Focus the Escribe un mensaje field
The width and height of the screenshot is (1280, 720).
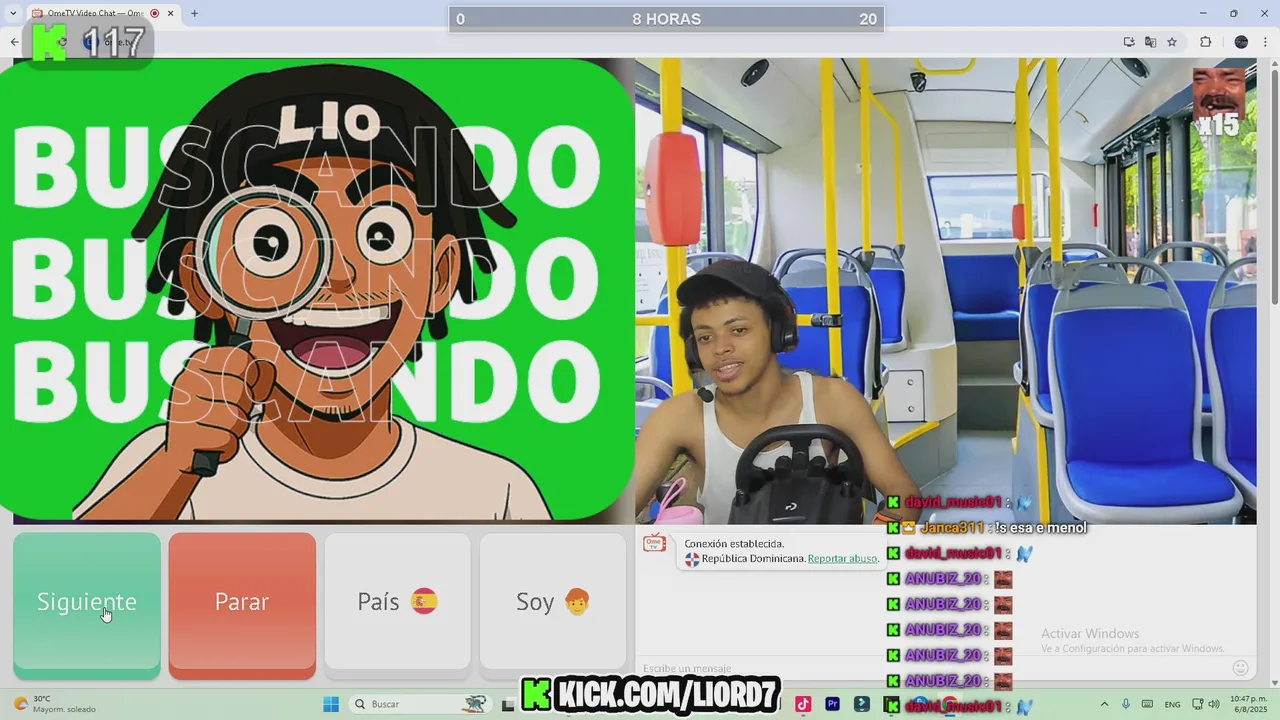point(930,668)
